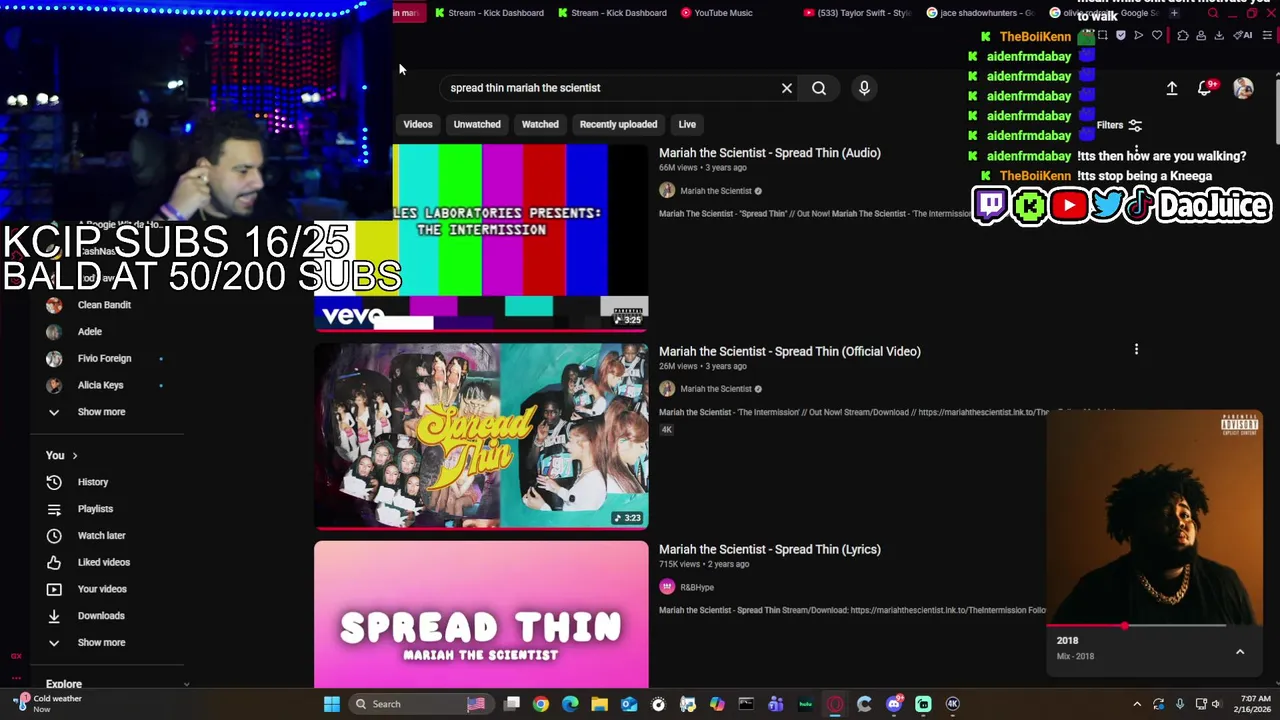Click the heart bookmark icon in address bar
Viewport: 1280px width, 720px height.
pos(1157,35)
